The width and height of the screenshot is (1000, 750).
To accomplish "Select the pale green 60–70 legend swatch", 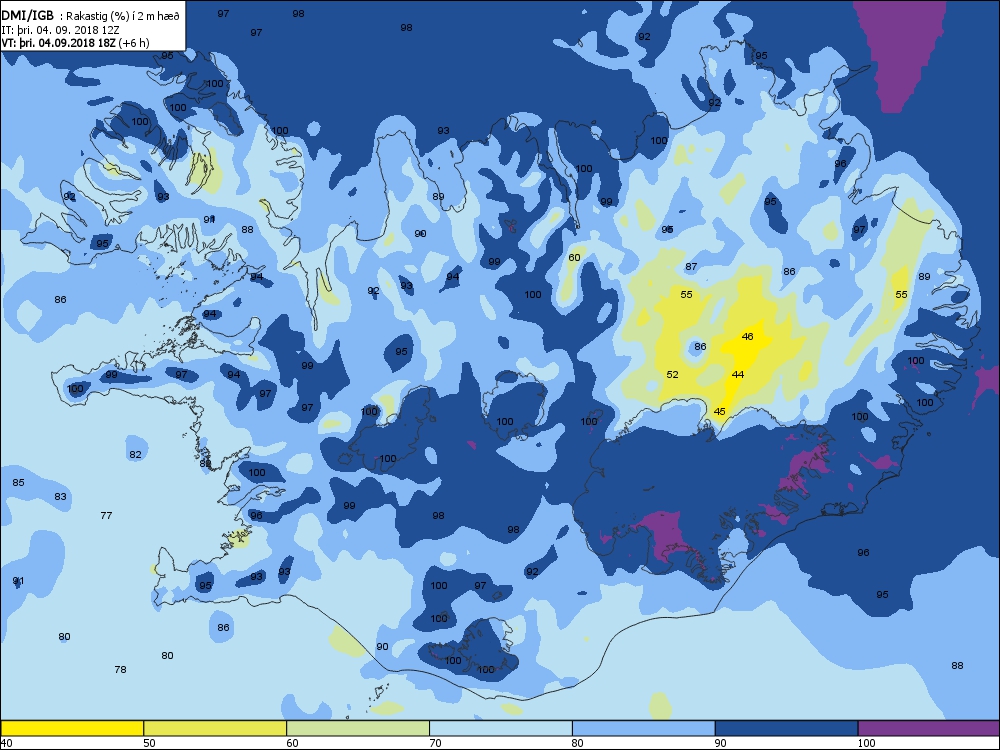I will (358, 728).
